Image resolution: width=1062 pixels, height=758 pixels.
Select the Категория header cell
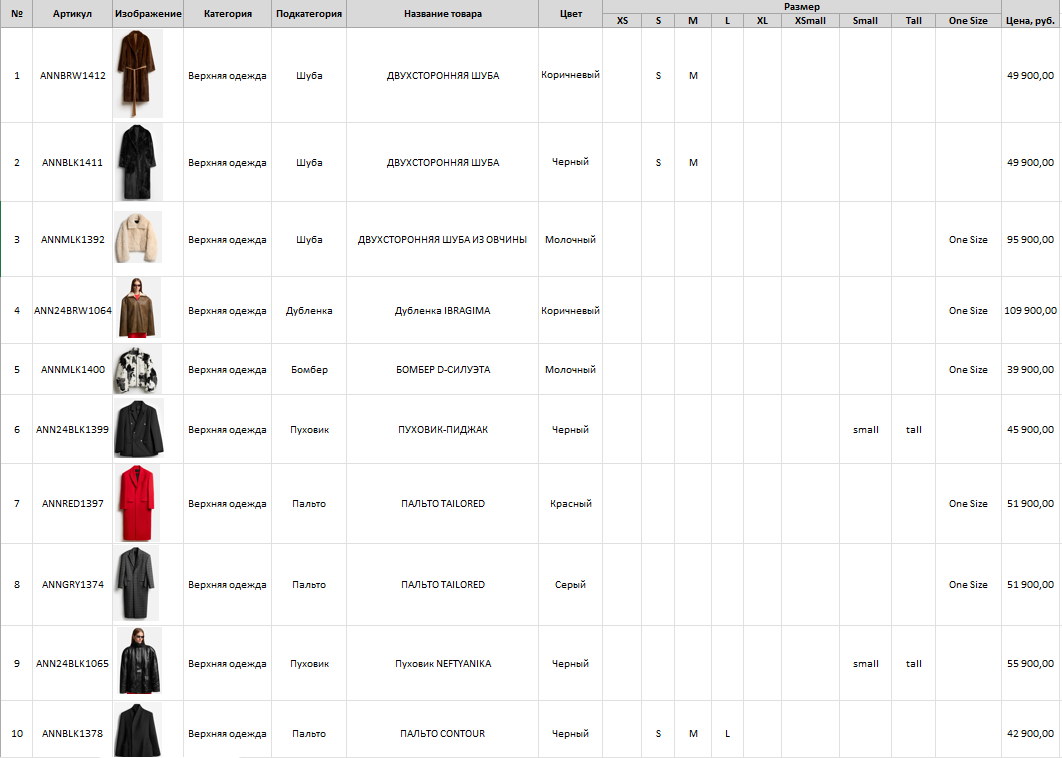click(x=228, y=14)
